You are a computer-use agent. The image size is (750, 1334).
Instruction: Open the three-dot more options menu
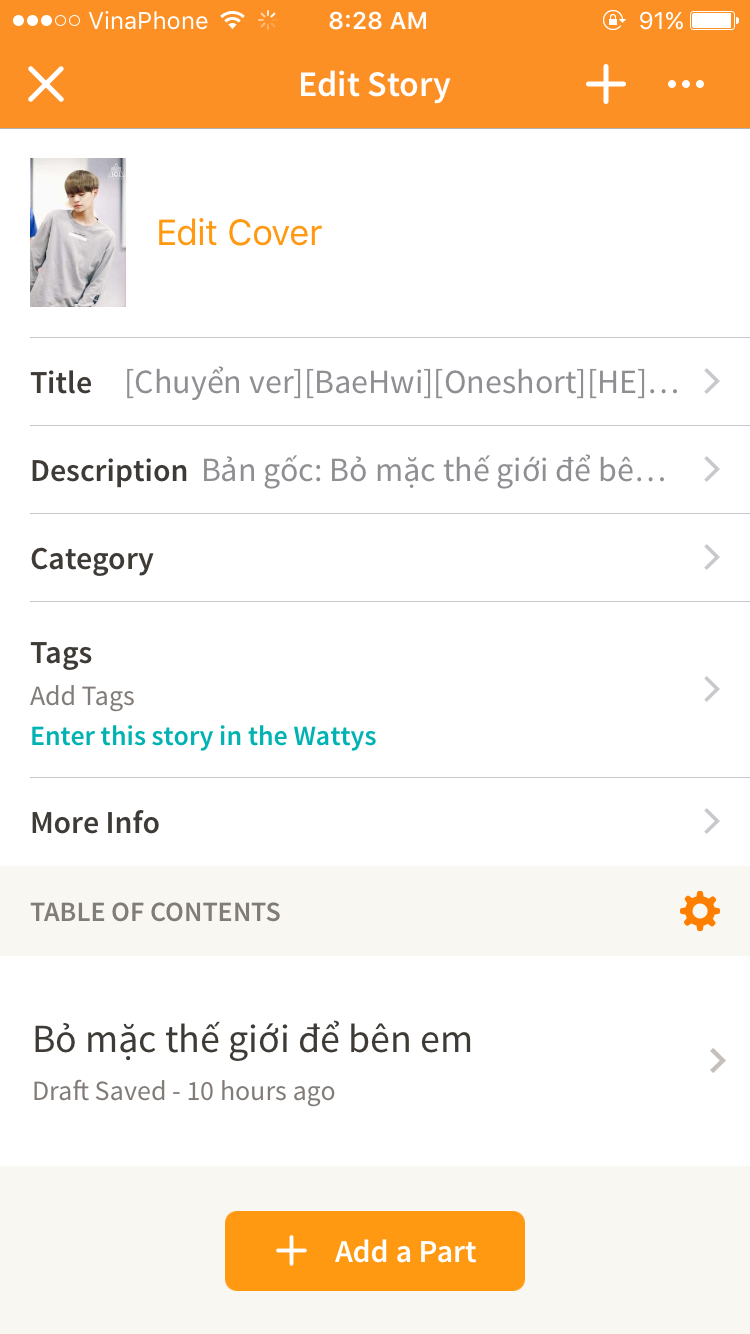pos(686,85)
